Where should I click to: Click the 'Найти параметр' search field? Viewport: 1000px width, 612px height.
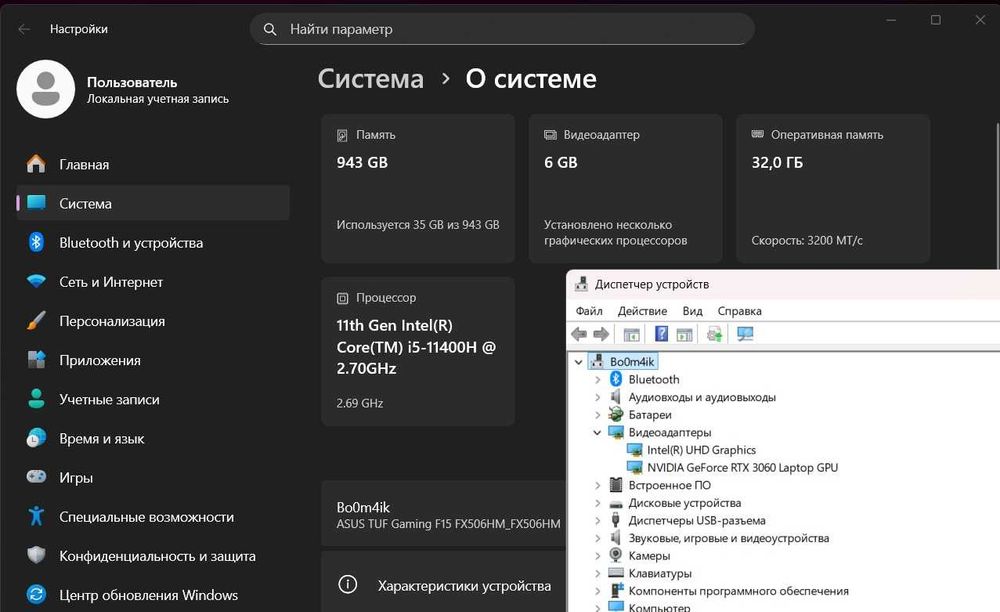pos(502,29)
